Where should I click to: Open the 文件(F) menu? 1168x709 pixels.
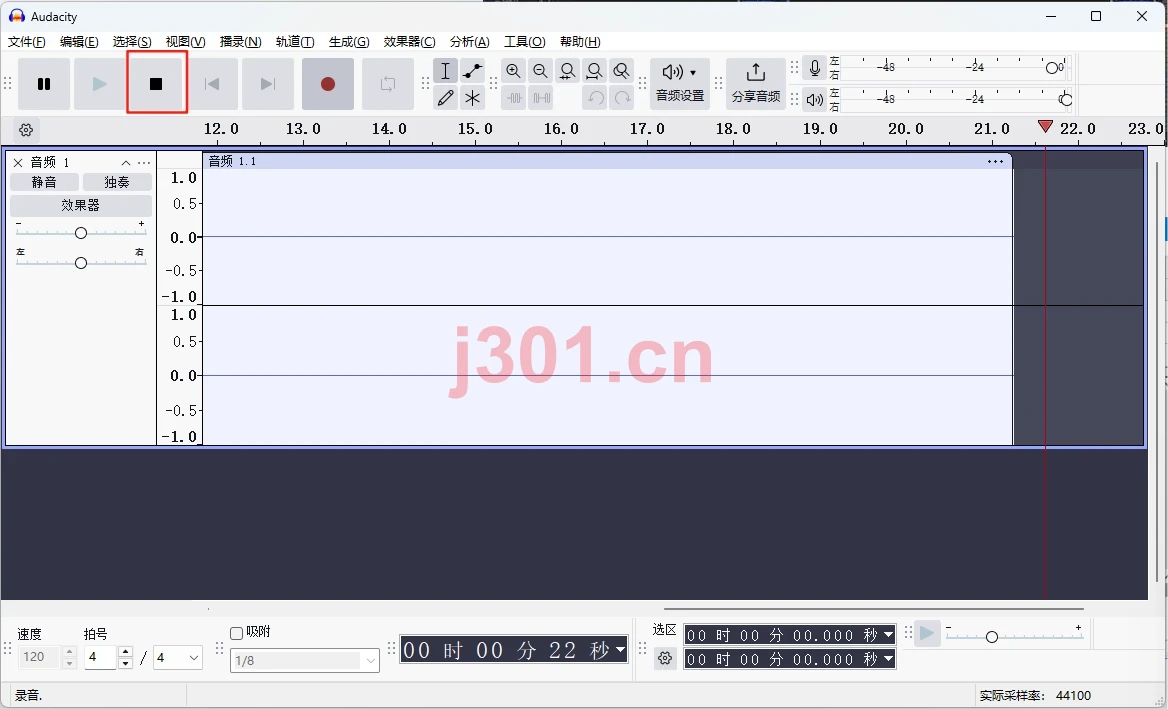coord(27,42)
